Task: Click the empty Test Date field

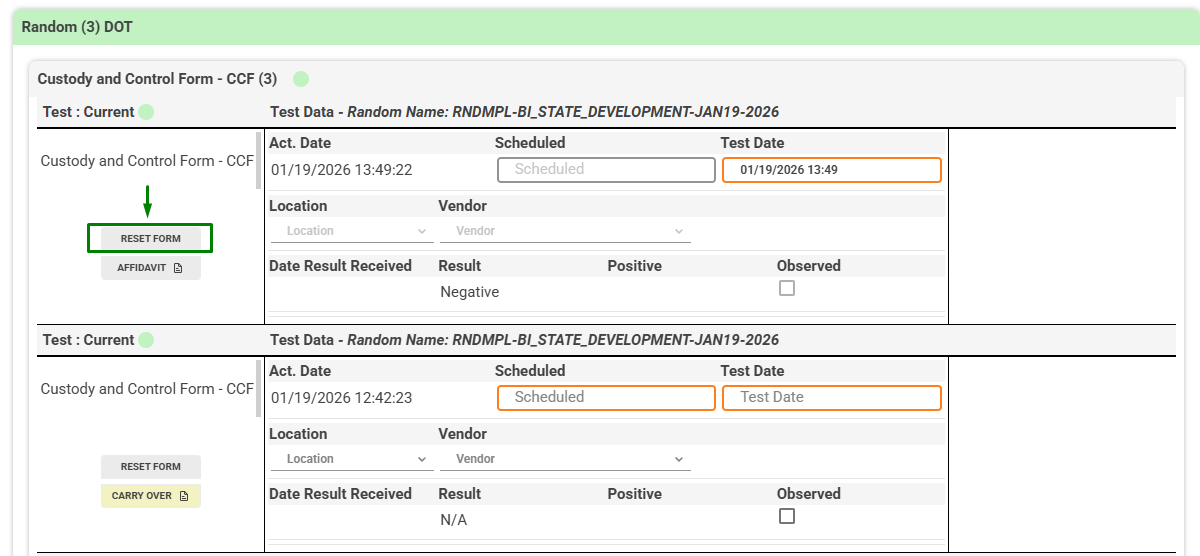Action: pos(831,398)
